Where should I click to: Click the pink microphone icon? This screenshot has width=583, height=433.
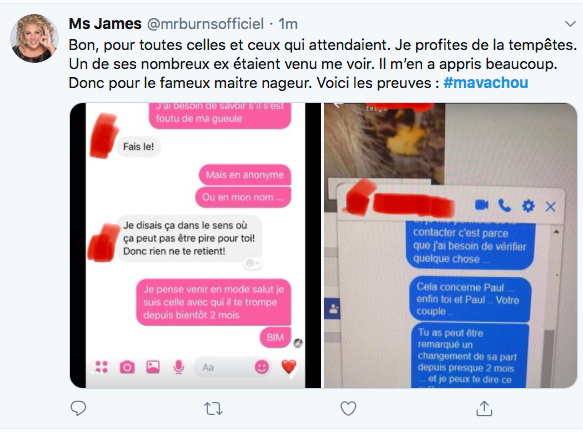click(x=179, y=367)
